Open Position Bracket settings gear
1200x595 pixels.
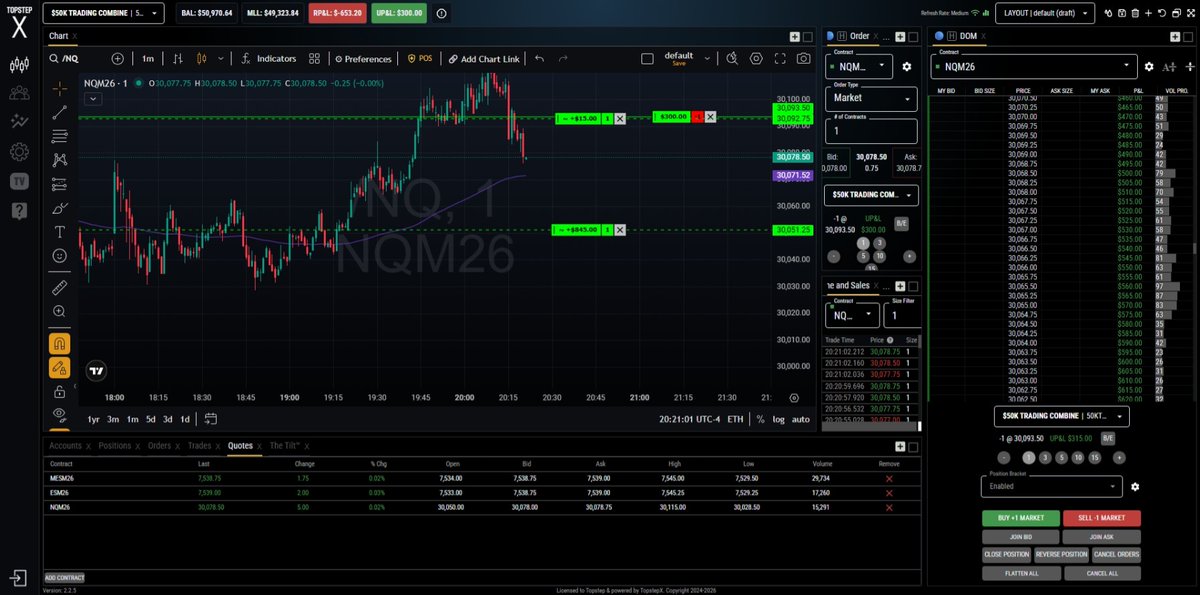tap(1135, 487)
